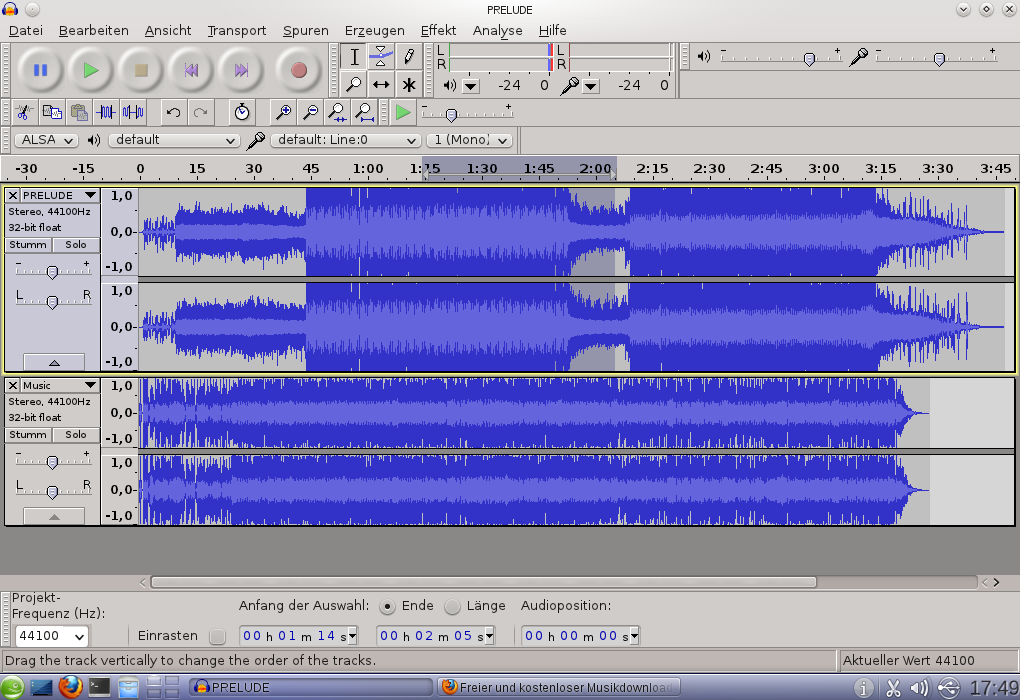Click the Zoom In magnifier
1020x700 pixels.
coord(283,113)
